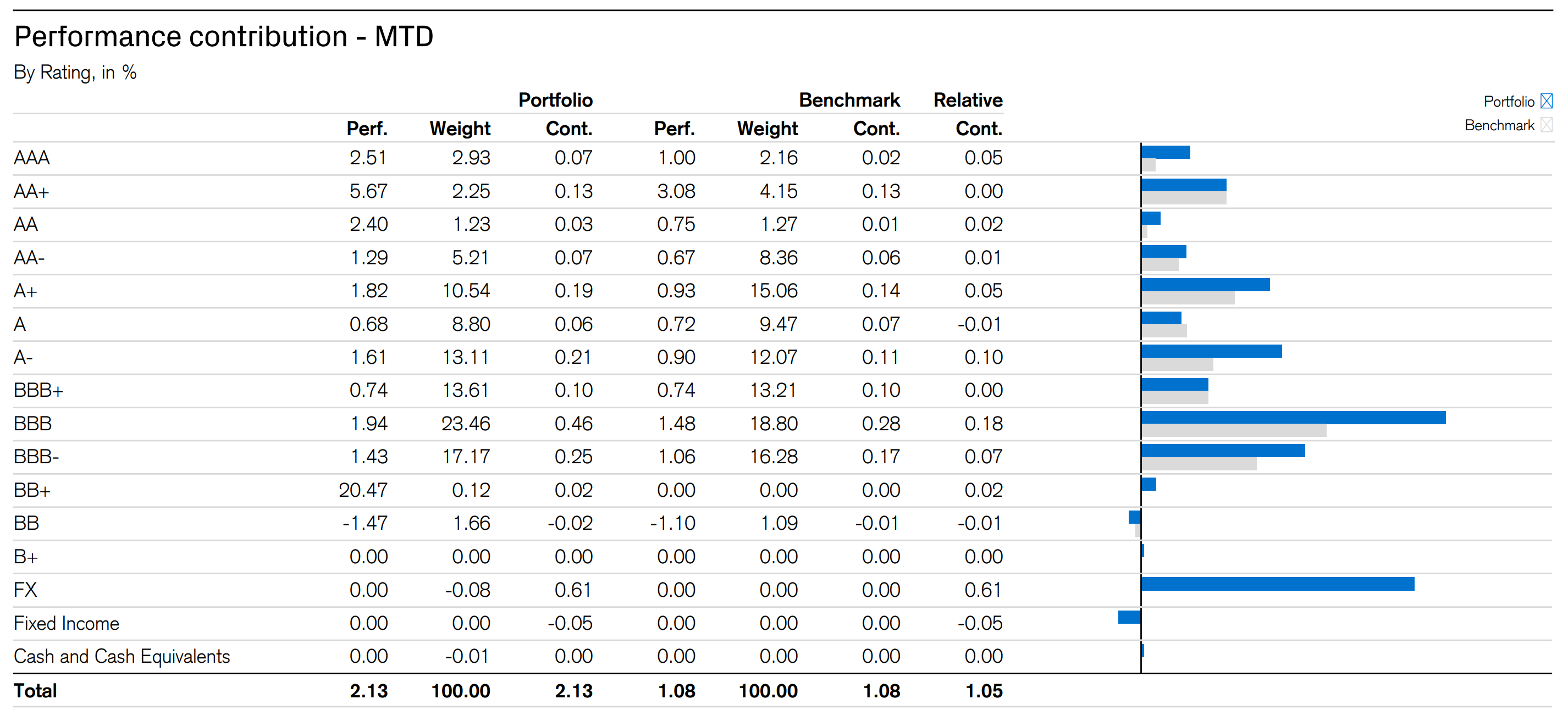The image size is (1568, 721).
Task: Click the grey BBB benchmark bar
Action: [x=1233, y=431]
